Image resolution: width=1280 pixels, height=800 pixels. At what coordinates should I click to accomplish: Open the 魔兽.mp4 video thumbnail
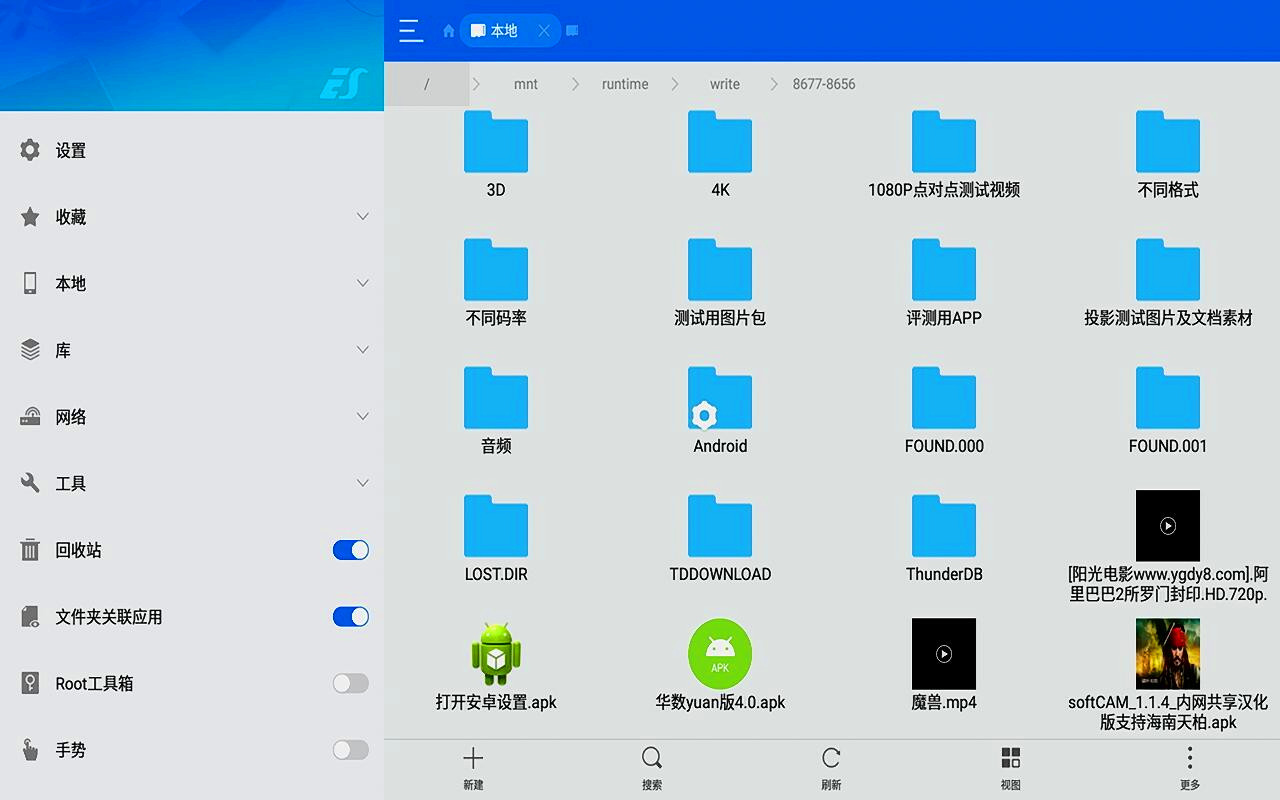pyautogui.click(x=943, y=654)
